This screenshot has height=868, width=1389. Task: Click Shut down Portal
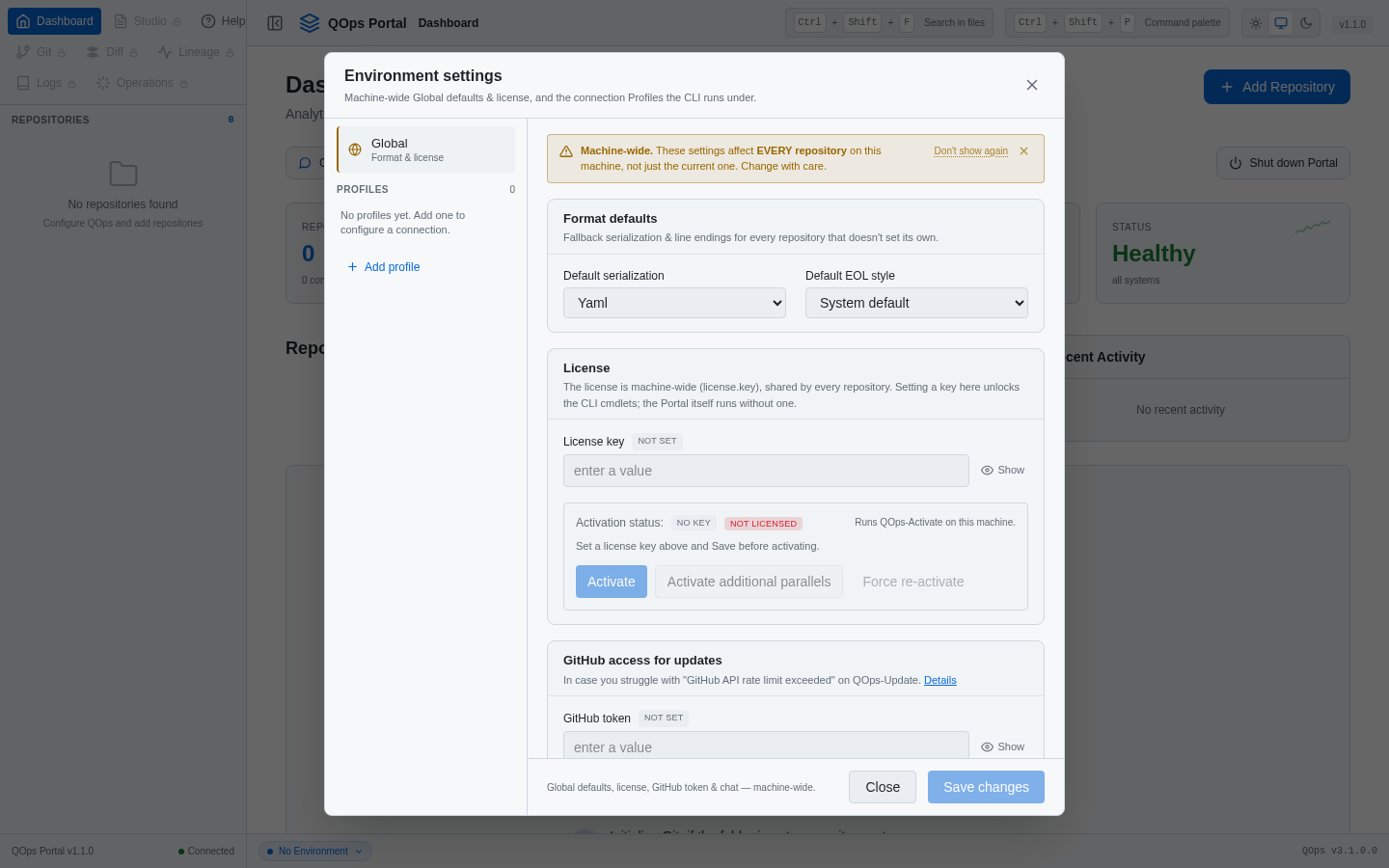point(1283,163)
